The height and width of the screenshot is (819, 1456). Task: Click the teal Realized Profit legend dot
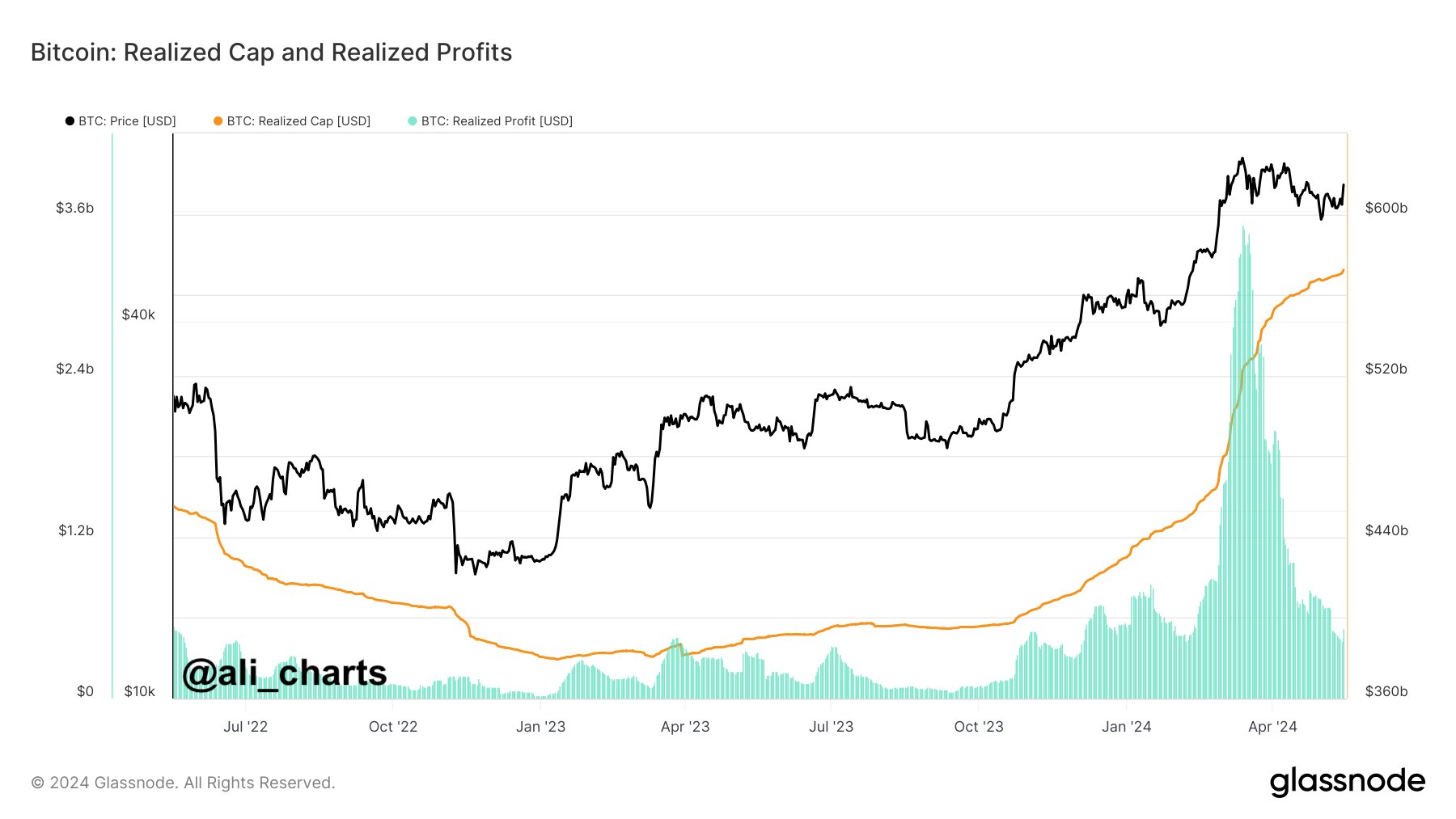(413, 121)
